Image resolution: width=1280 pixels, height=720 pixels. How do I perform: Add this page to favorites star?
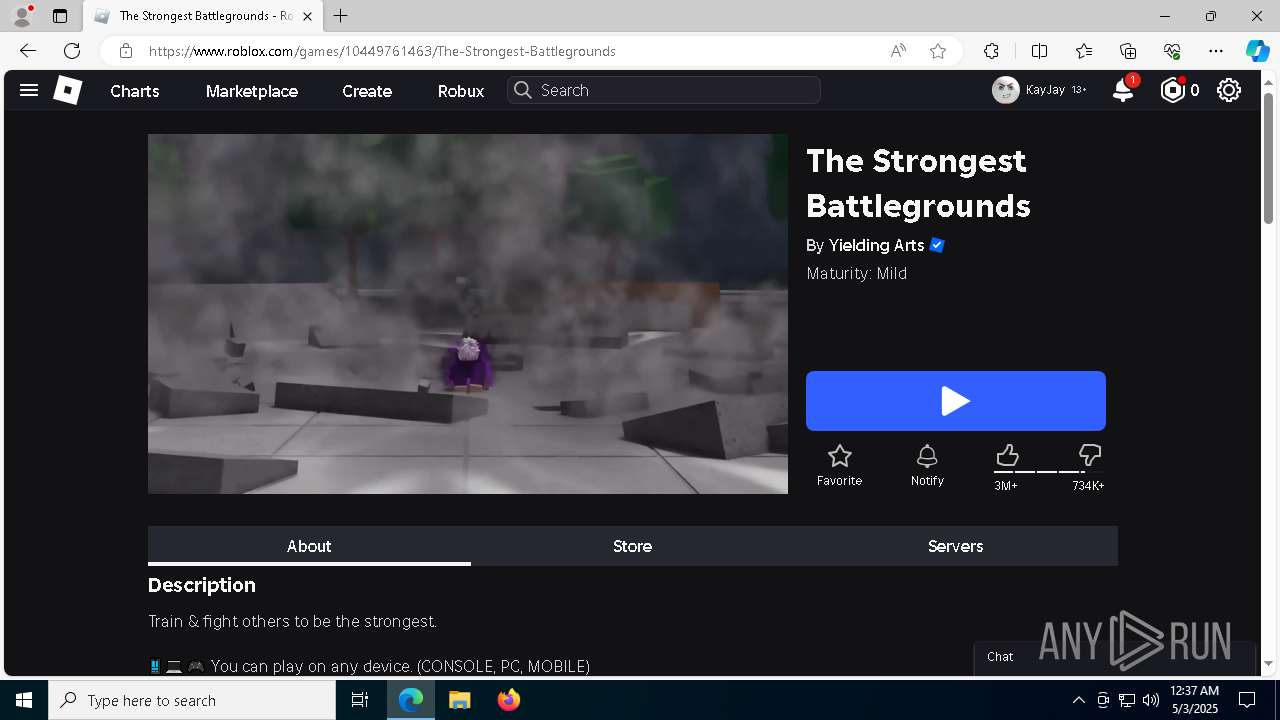938,51
